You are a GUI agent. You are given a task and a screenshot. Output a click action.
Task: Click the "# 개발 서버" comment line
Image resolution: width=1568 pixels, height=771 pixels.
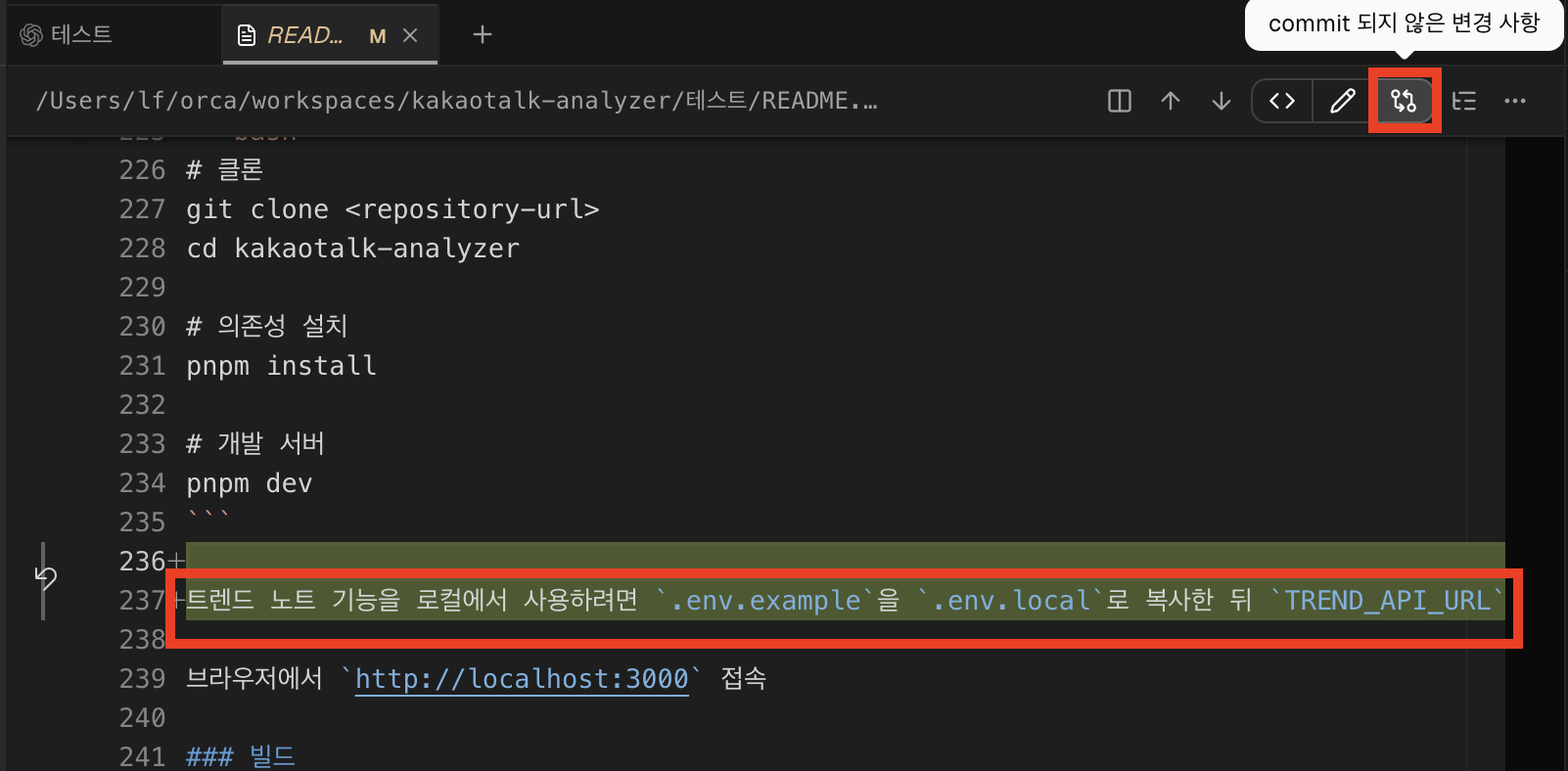pyautogui.click(x=255, y=444)
